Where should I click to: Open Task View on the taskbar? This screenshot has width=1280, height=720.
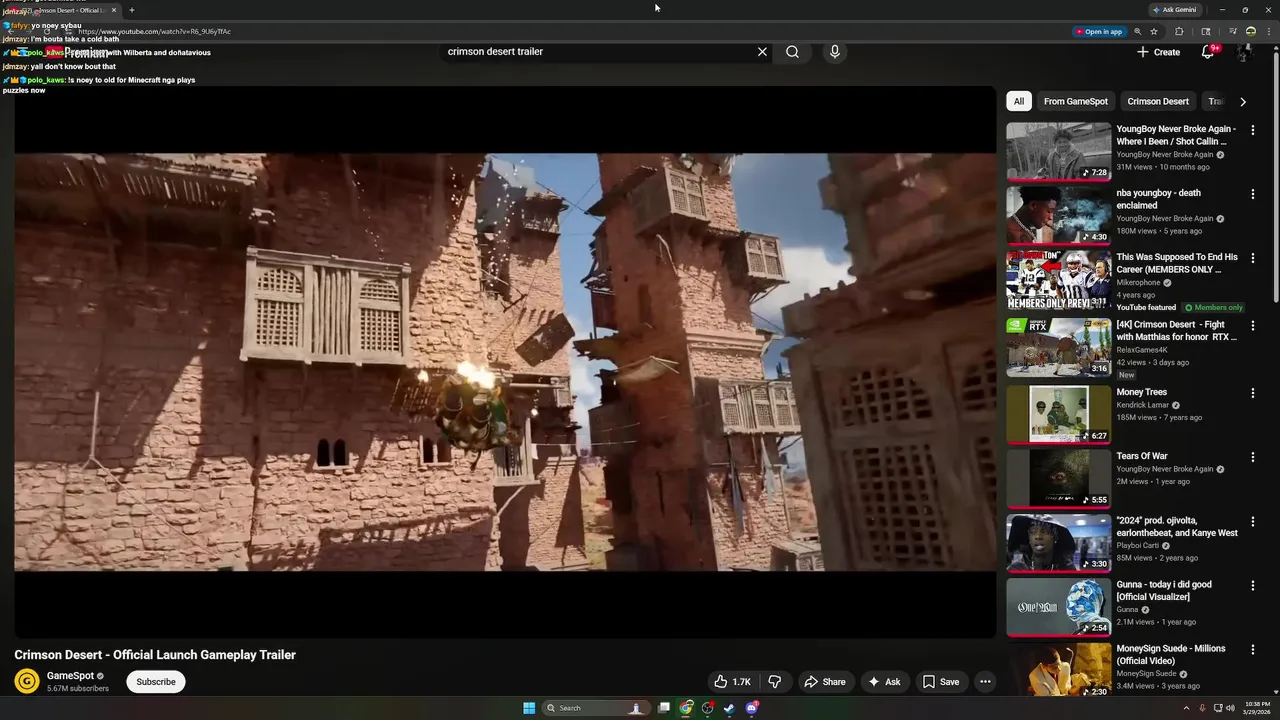pos(664,708)
